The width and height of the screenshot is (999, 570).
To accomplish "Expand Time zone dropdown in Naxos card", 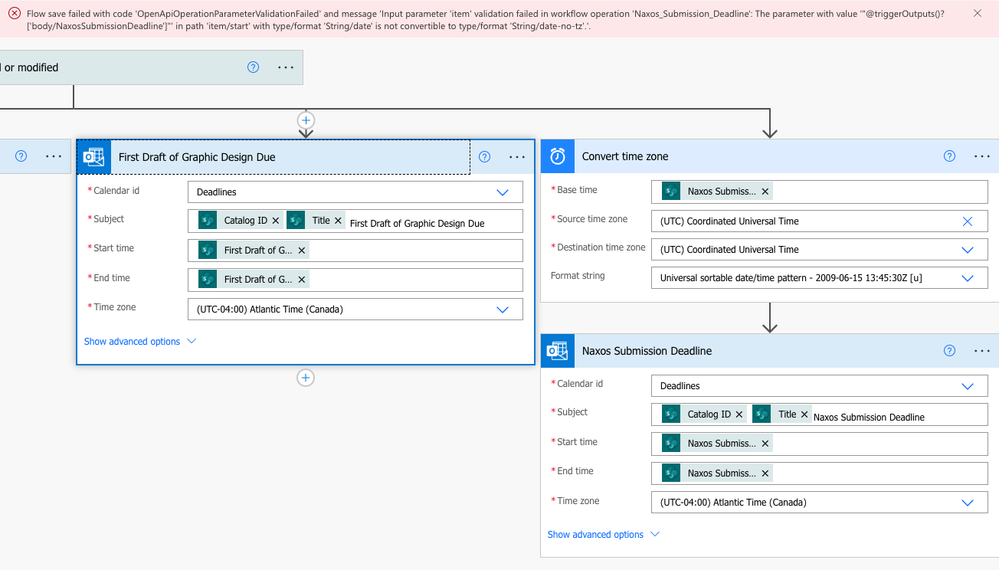I will pyautogui.click(x=967, y=502).
